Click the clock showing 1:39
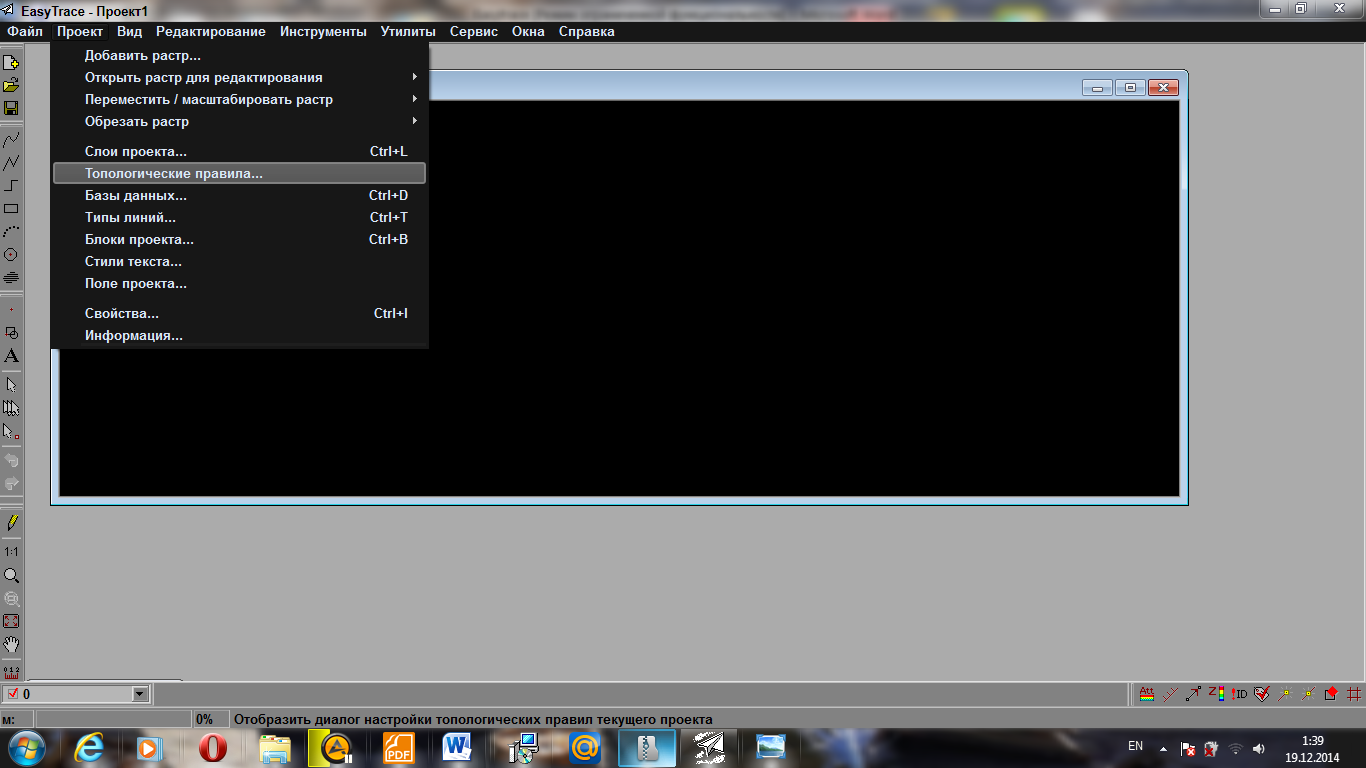1366x768 pixels. (x=1313, y=741)
